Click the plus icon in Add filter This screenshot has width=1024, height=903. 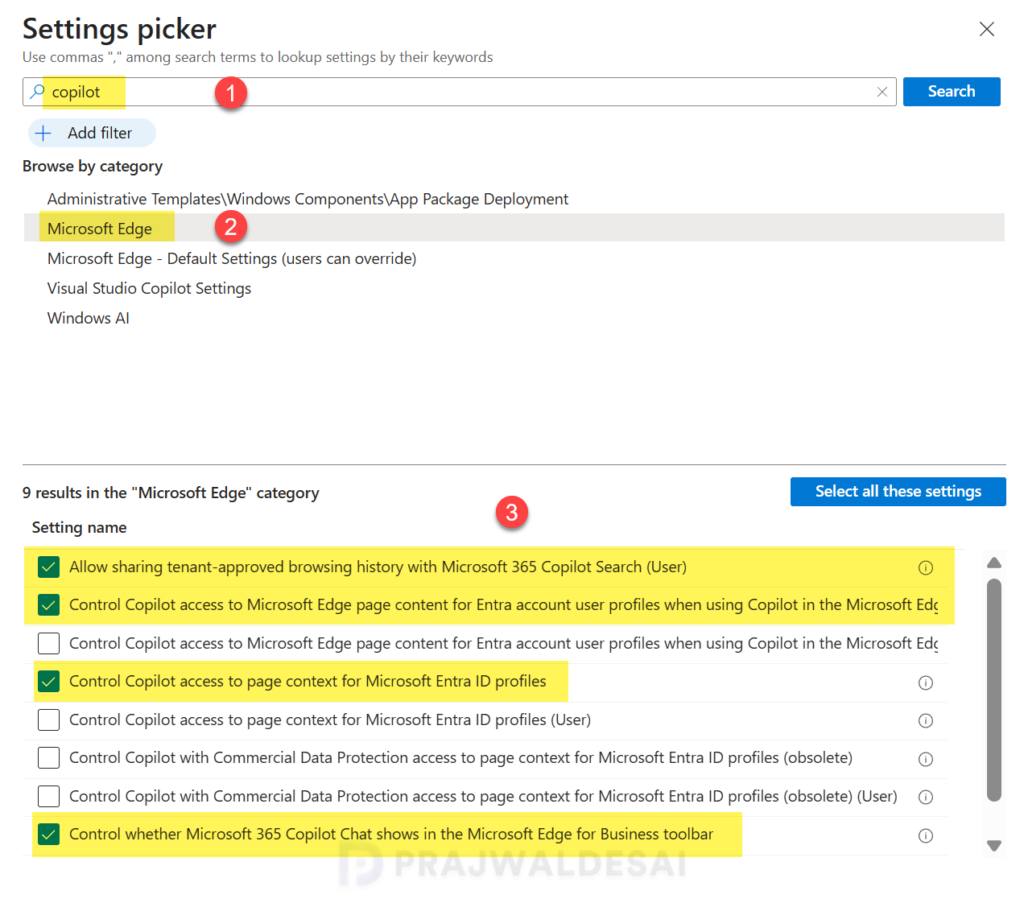tap(43, 133)
